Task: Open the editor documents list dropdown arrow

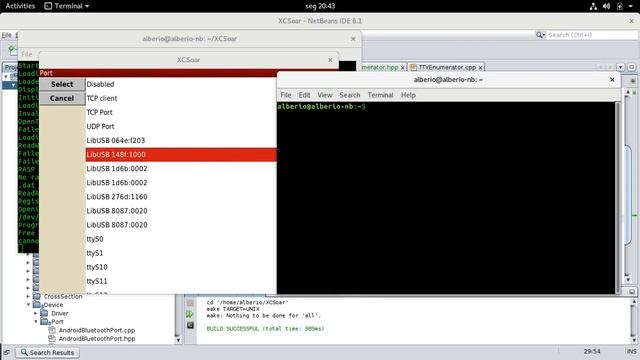Action: coord(621,67)
